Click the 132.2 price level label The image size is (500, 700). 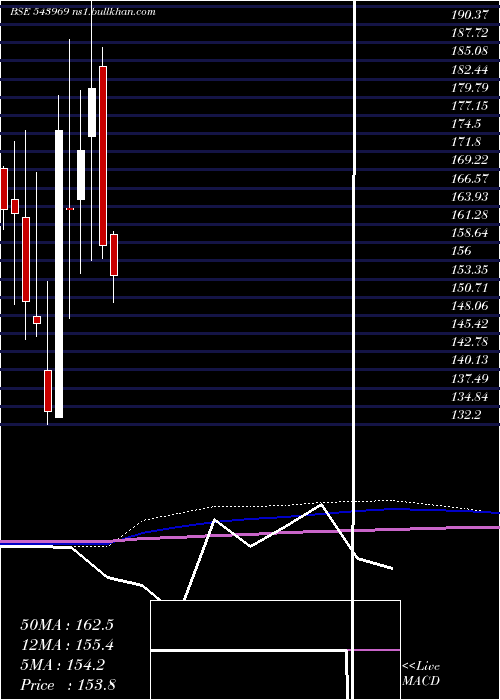pos(466,415)
